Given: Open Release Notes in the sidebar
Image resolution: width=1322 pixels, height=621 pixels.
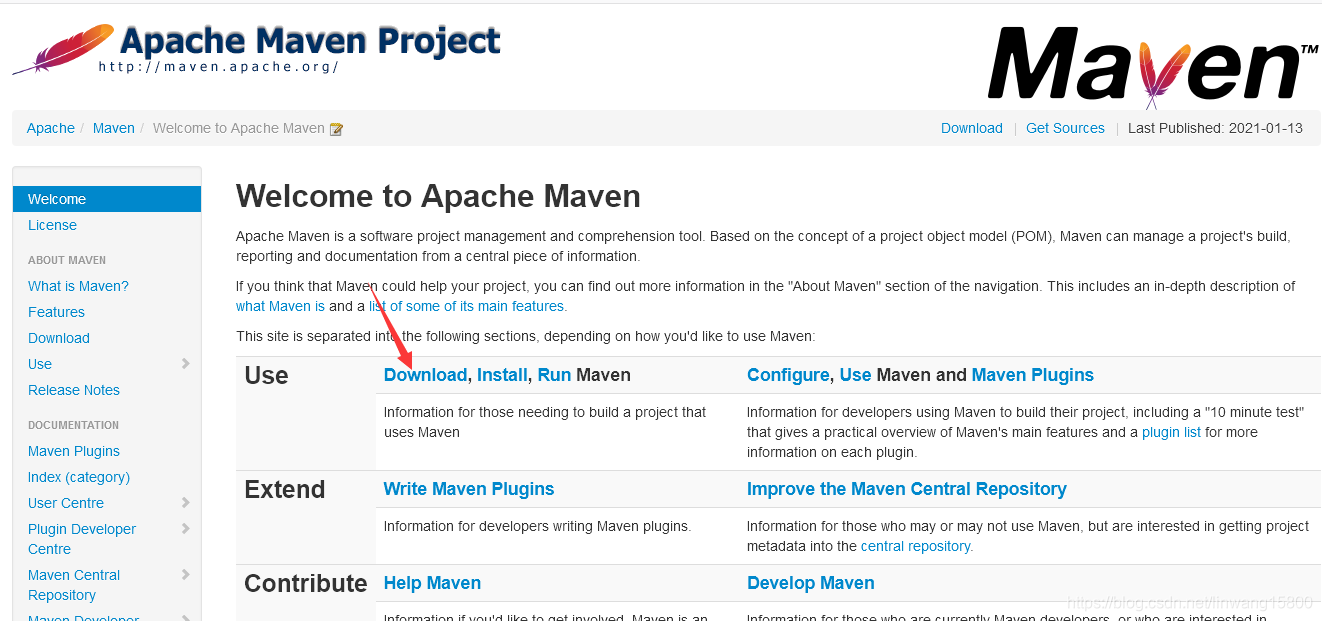Looking at the screenshot, I should (74, 390).
